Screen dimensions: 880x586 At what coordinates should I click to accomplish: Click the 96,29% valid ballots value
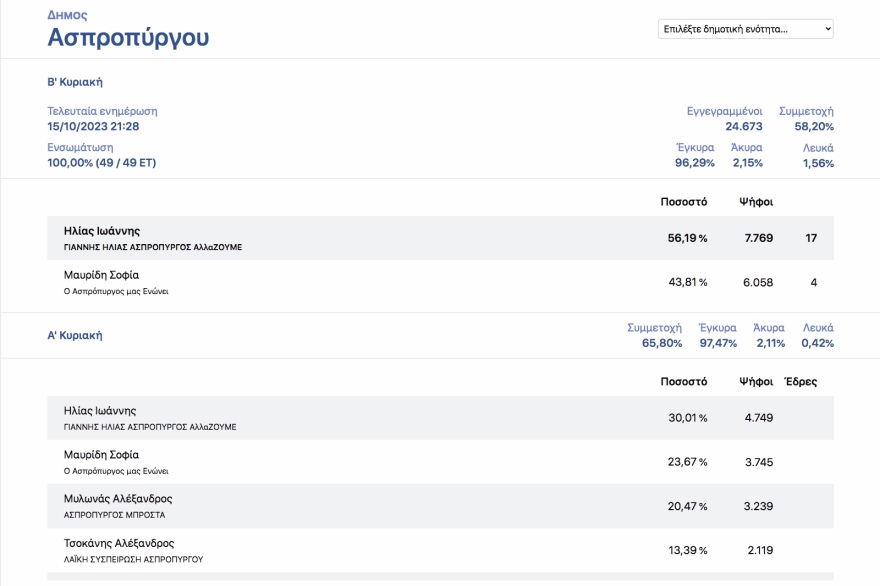(x=694, y=163)
